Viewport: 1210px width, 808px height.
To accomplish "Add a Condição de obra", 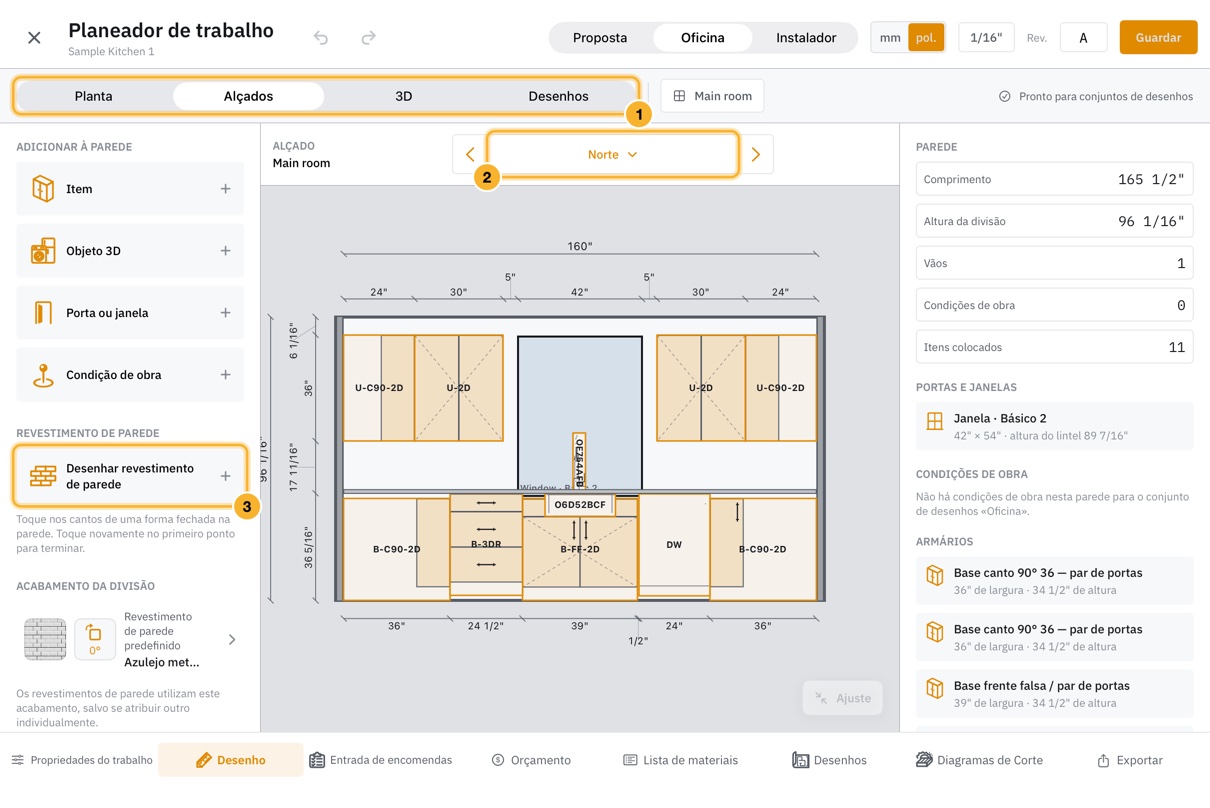I will tap(130, 375).
